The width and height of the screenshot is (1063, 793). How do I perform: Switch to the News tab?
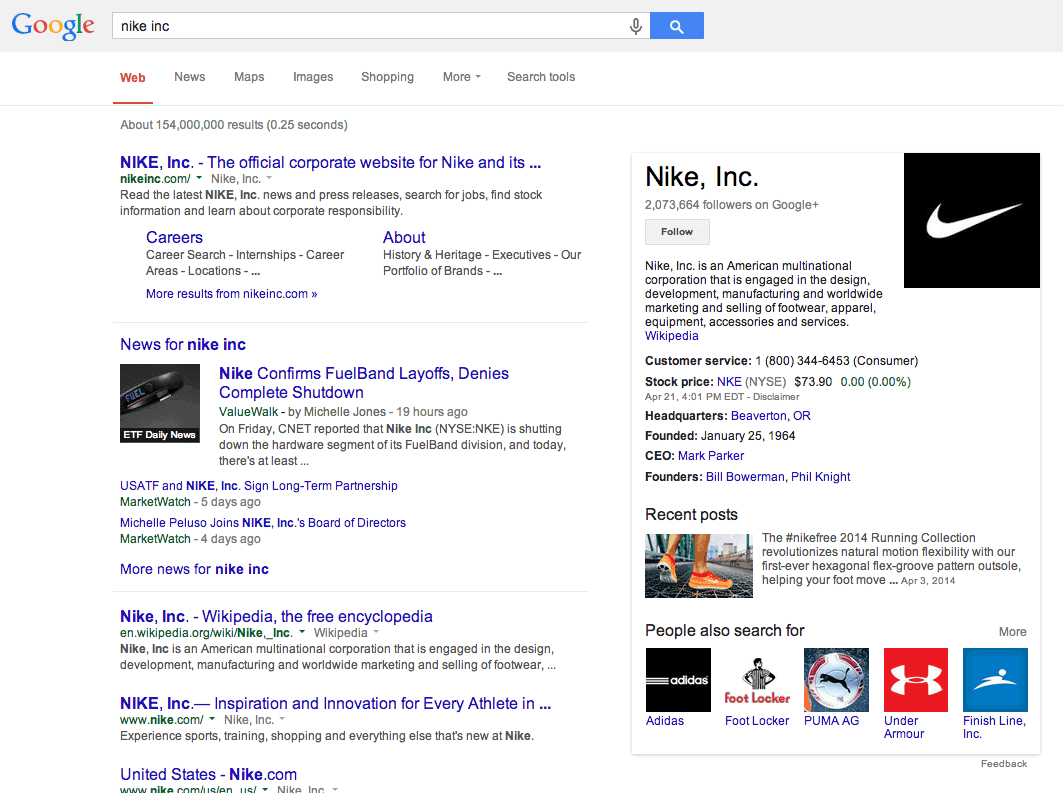click(189, 77)
